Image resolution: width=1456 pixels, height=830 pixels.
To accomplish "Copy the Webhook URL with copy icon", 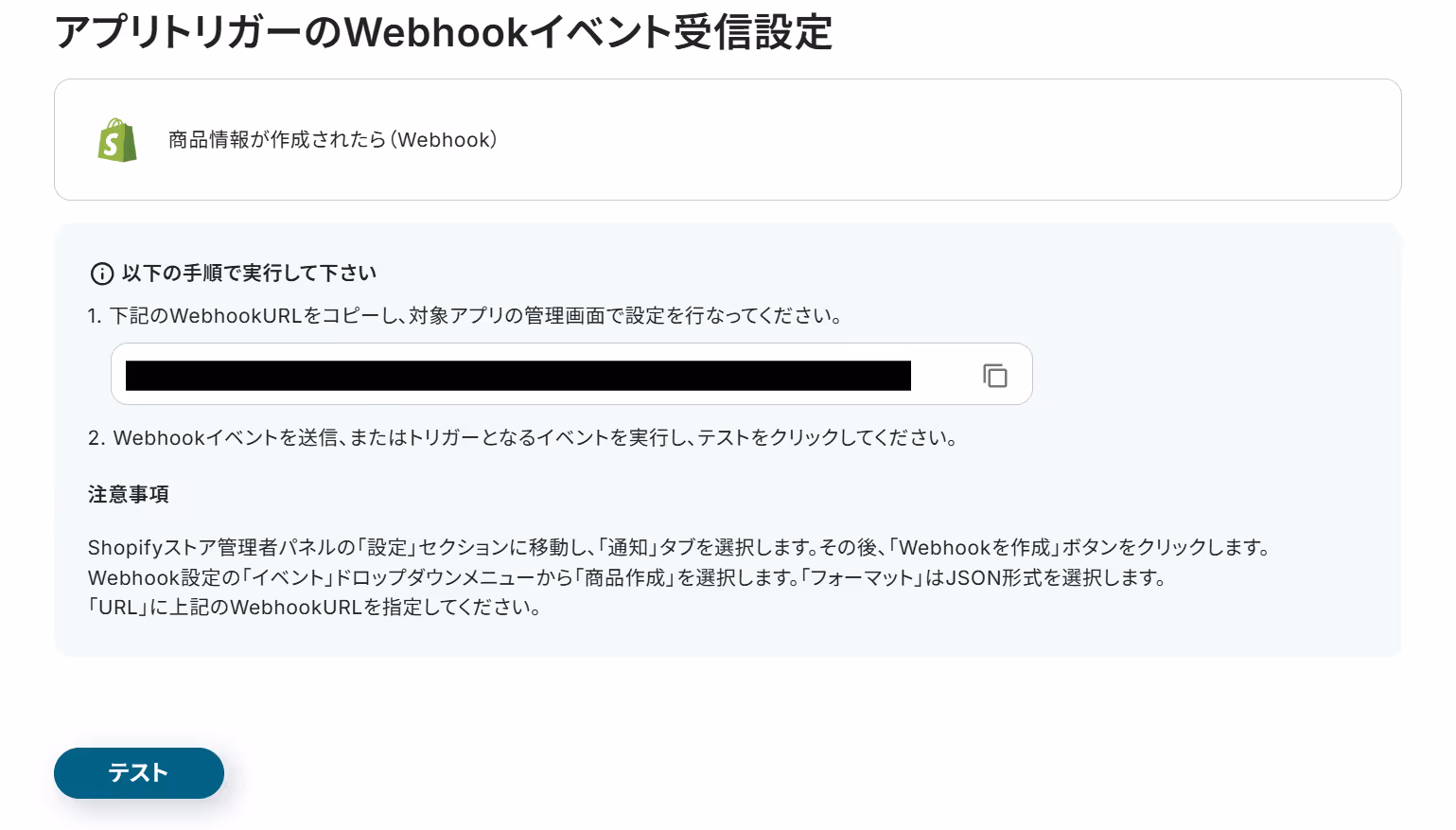I will pyautogui.click(x=995, y=376).
